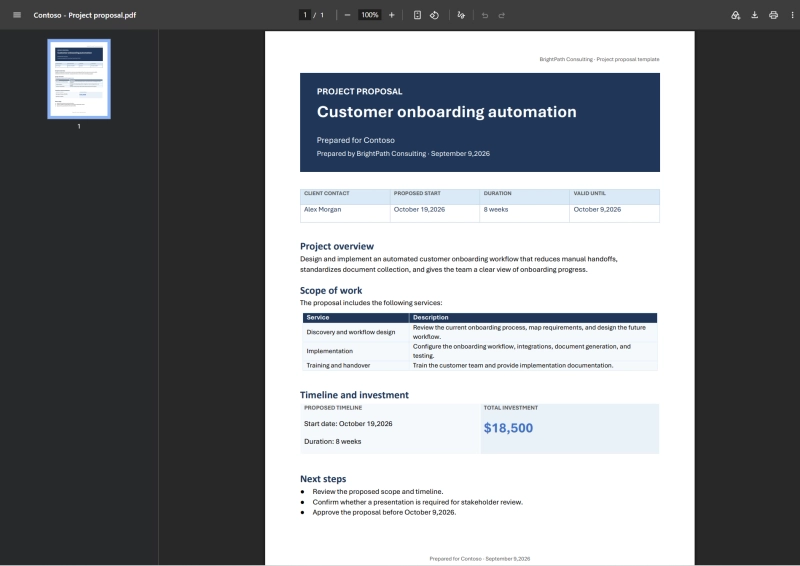Click the page footer Prepared for Contoso text
This screenshot has width=800, height=566.
coord(480,559)
